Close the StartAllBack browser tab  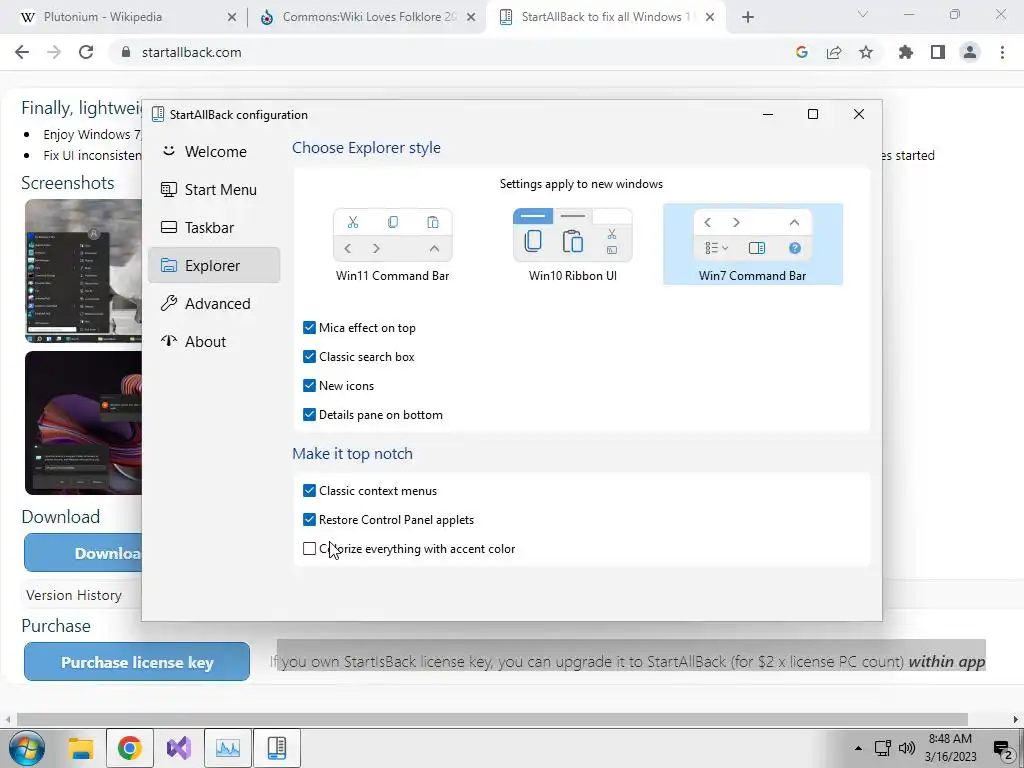coord(710,18)
